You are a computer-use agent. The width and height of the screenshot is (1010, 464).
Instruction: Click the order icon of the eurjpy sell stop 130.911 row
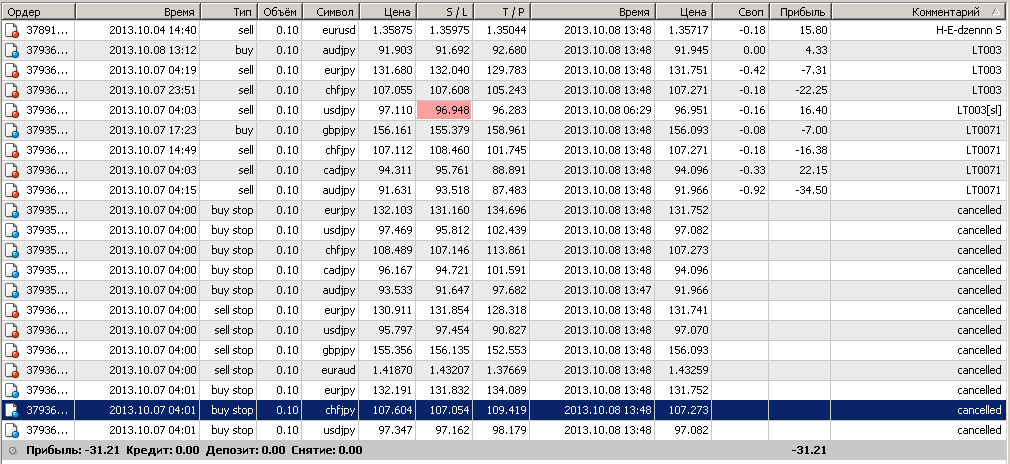coord(12,310)
